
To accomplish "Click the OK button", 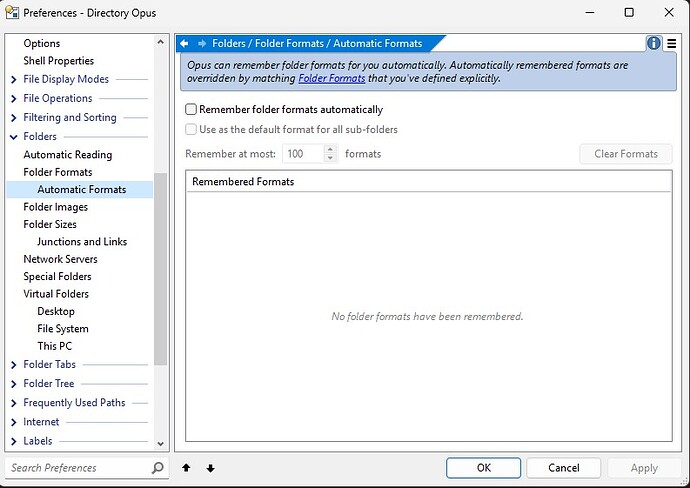I will point(483,468).
